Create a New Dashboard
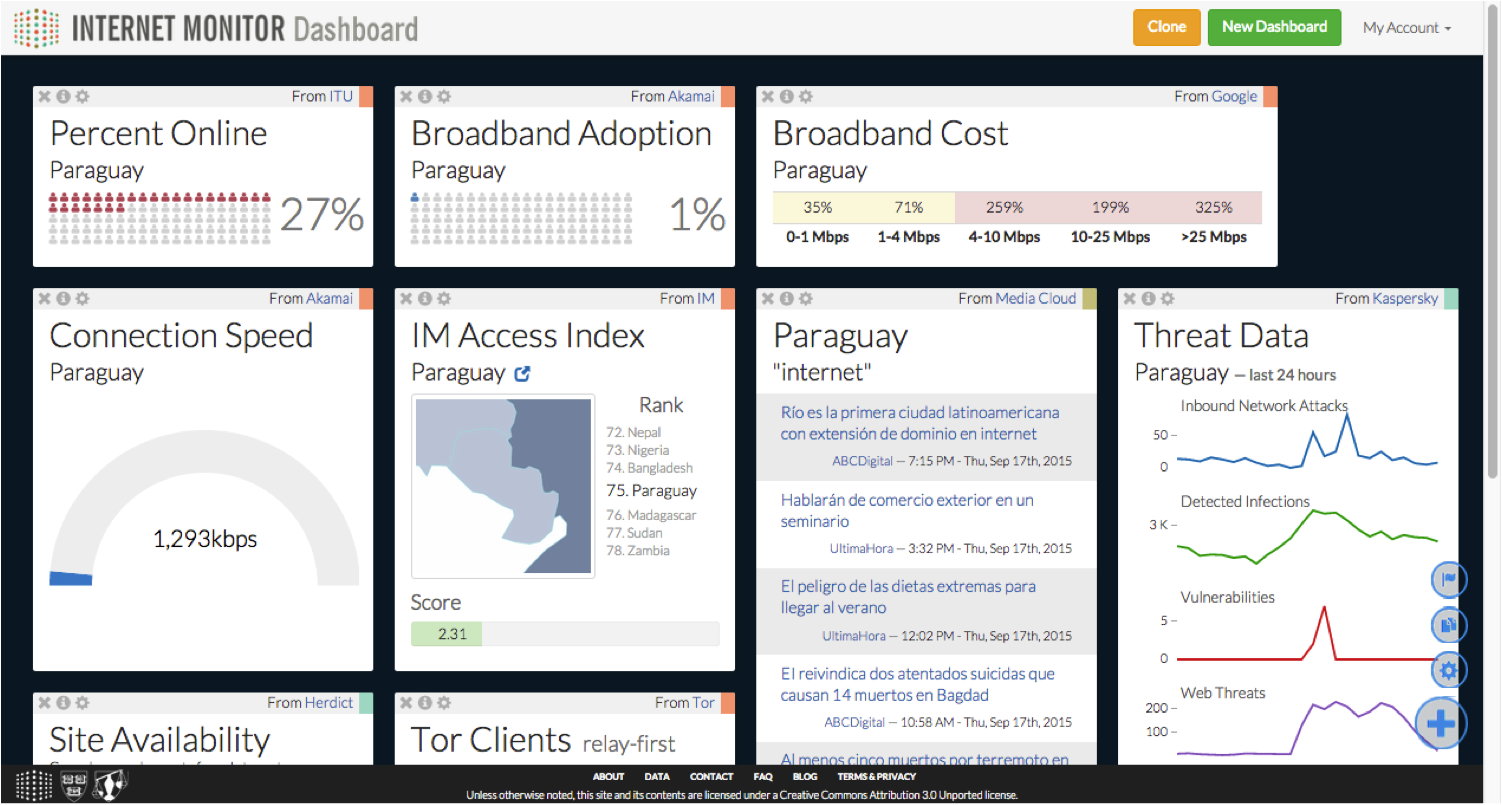This screenshot has width=1502, height=805. pos(1274,27)
